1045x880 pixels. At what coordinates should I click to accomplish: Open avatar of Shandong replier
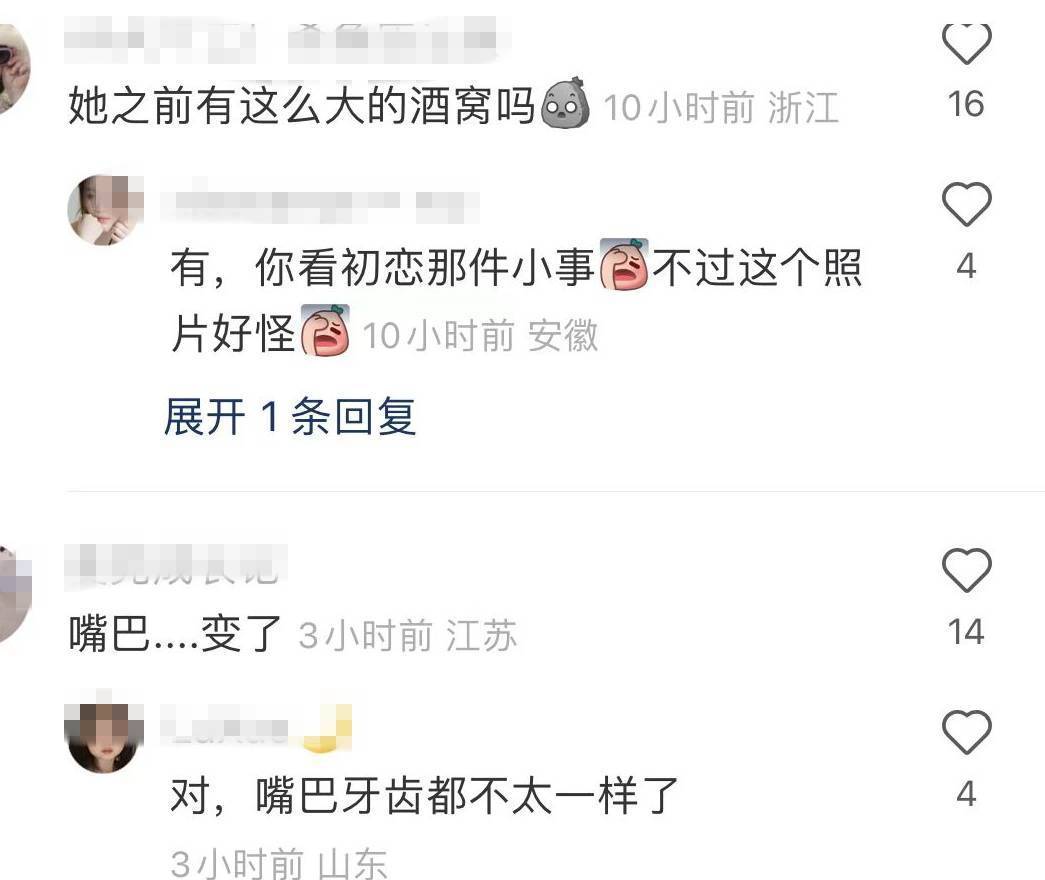click(x=104, y=738)
